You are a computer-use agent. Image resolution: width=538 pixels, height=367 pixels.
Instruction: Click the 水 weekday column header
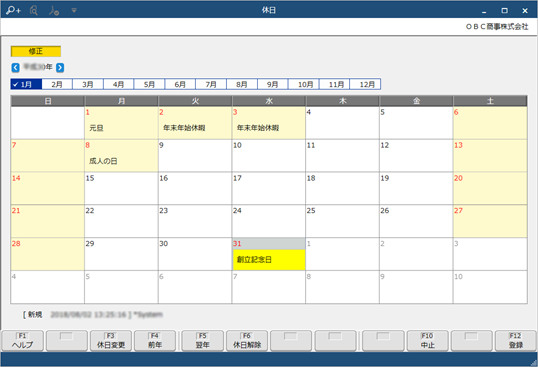pos(269,101)
